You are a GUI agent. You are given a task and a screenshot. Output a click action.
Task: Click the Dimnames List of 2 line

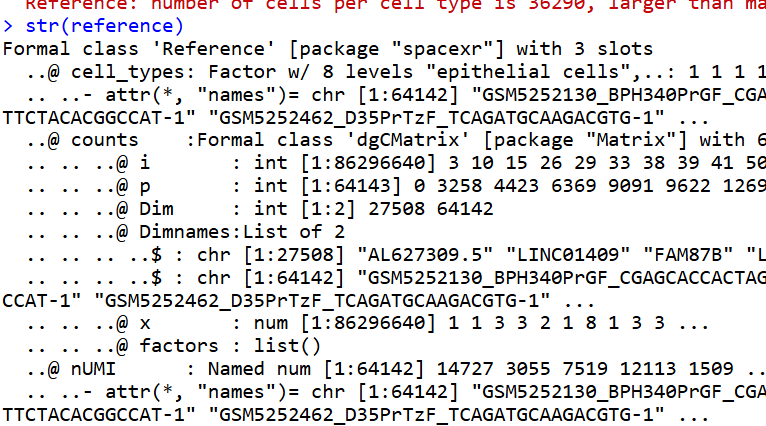[186, 232]
